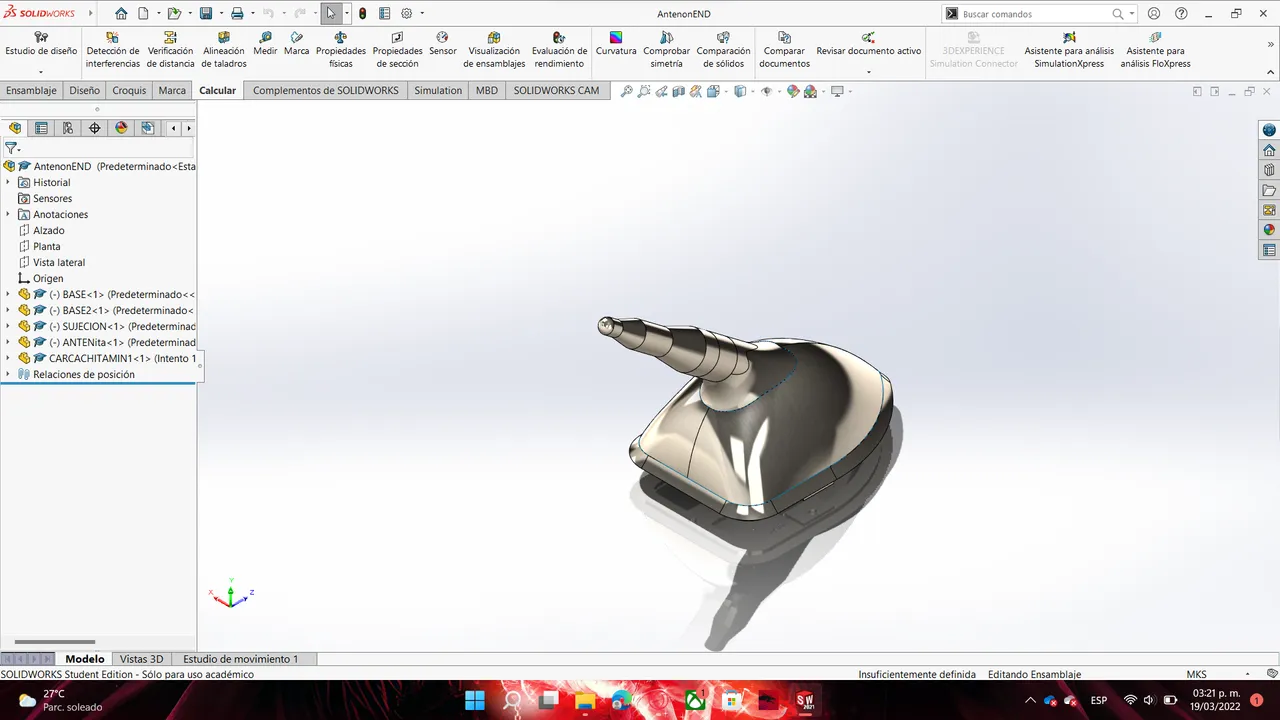
Task: Expand Relaciones de posición in the tree
Action: (8, 374)
